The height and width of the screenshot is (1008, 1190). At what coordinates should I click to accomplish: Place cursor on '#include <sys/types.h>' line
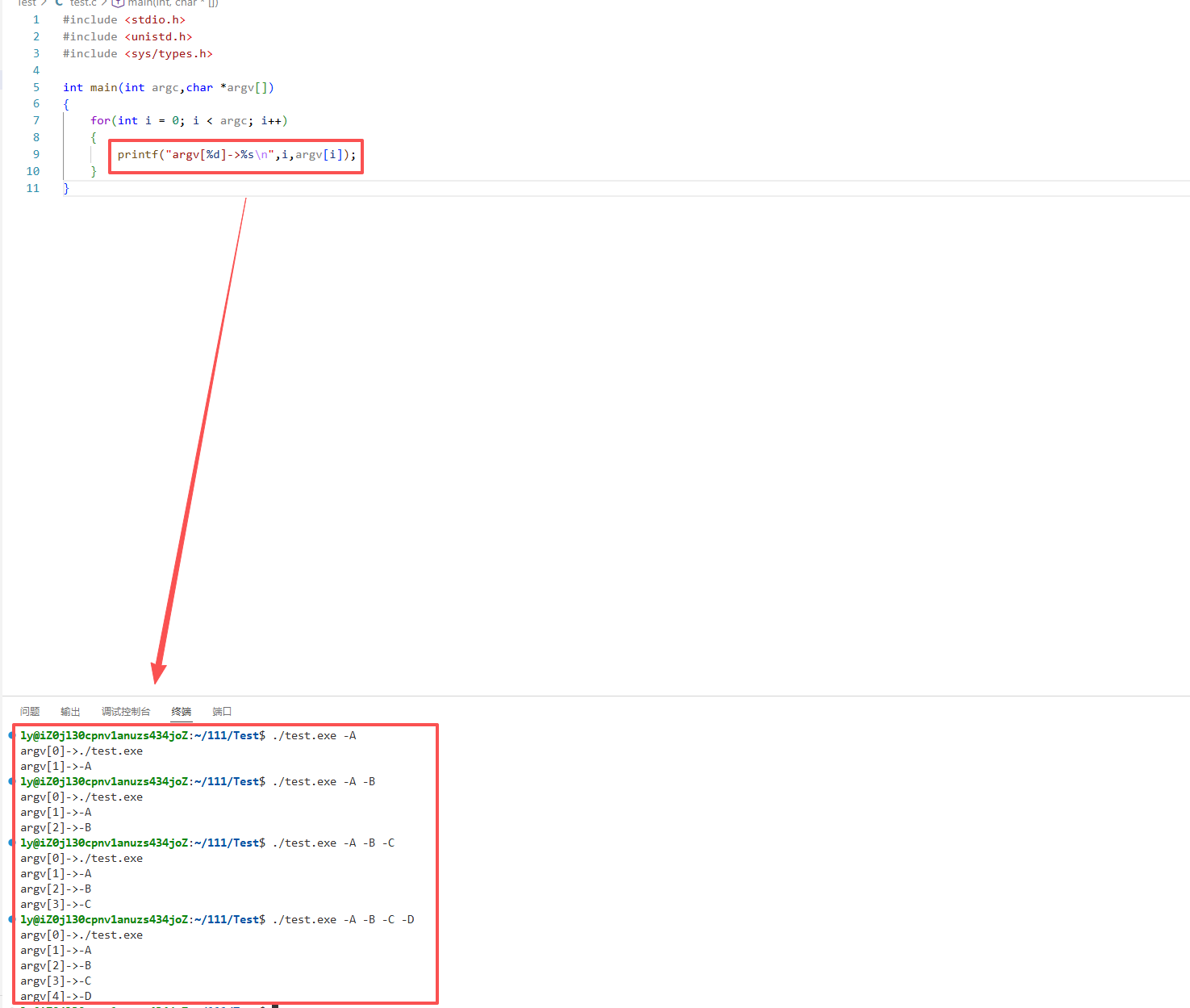(138, 53)
